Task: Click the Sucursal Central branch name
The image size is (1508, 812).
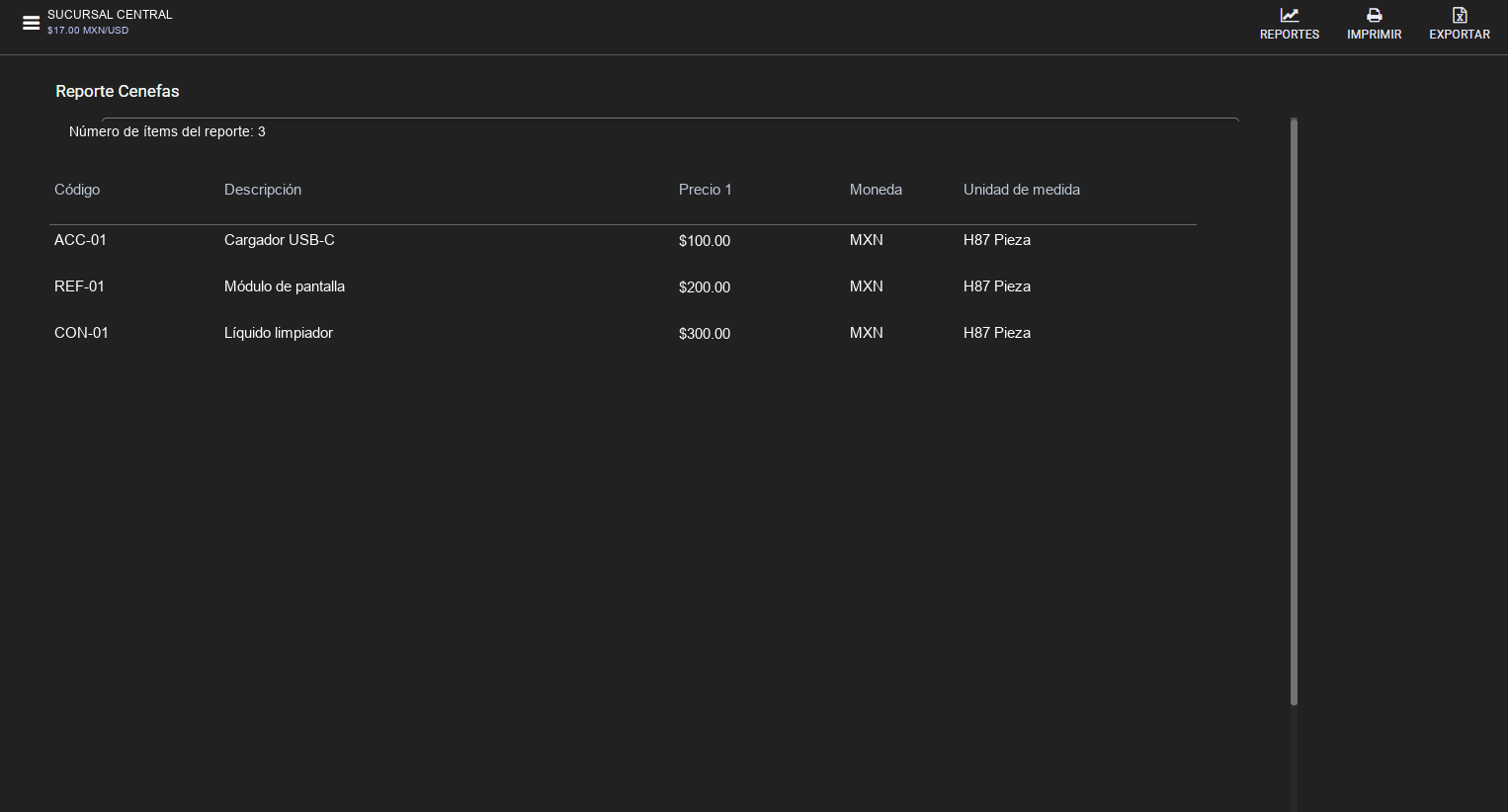Action: point(110,15)
